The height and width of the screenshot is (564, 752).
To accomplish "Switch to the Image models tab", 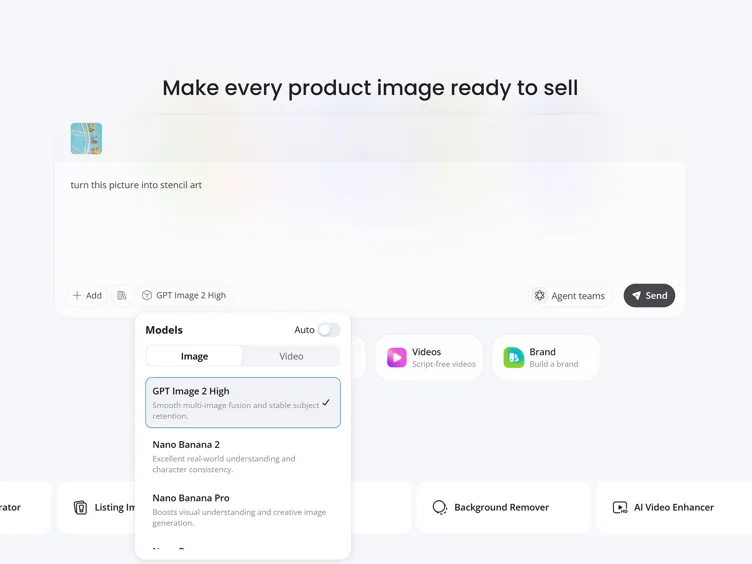I will pos(194,356).
